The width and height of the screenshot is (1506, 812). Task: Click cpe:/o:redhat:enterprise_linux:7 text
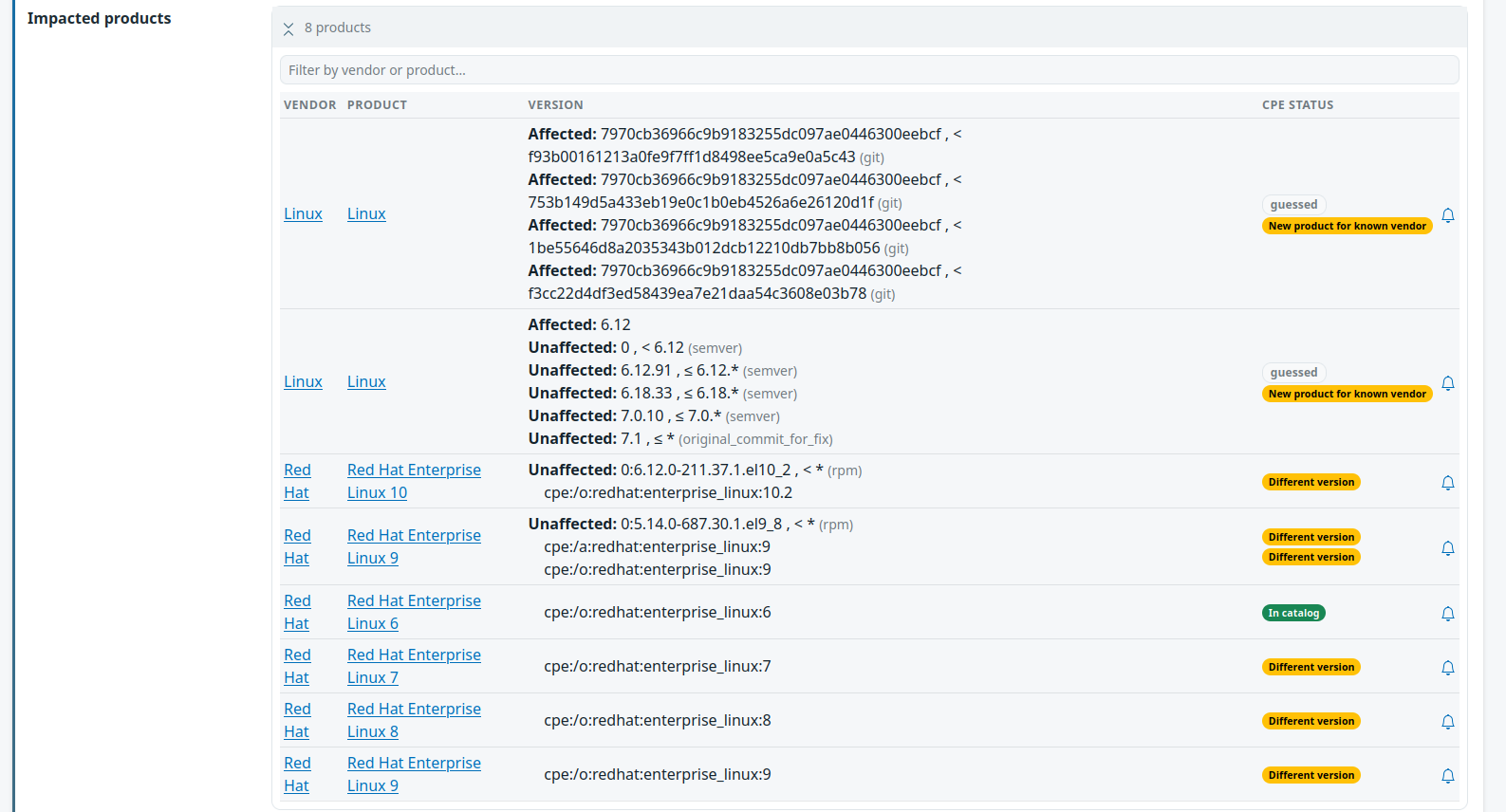pos(658,666)
